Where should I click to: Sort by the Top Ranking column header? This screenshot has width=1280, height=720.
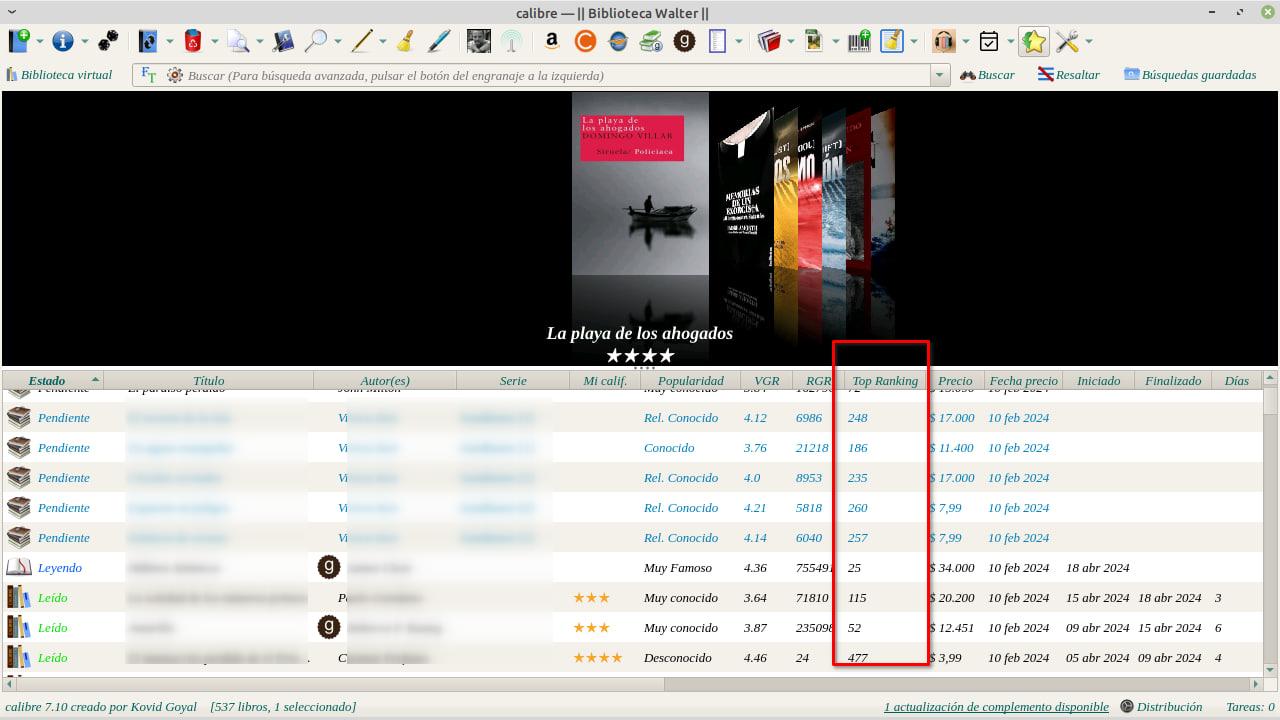885,380
